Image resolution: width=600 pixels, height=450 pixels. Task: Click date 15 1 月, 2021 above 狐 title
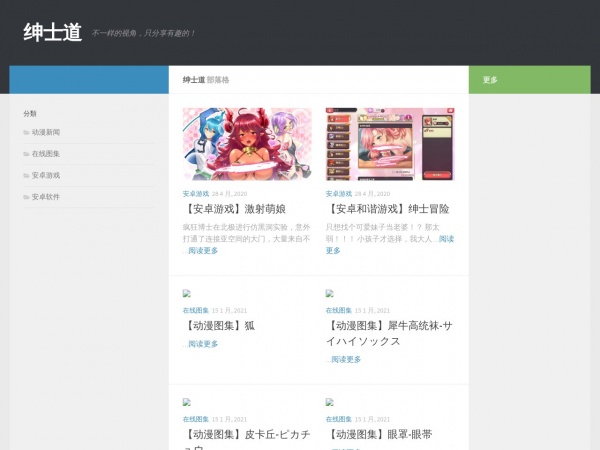point(230,310)
